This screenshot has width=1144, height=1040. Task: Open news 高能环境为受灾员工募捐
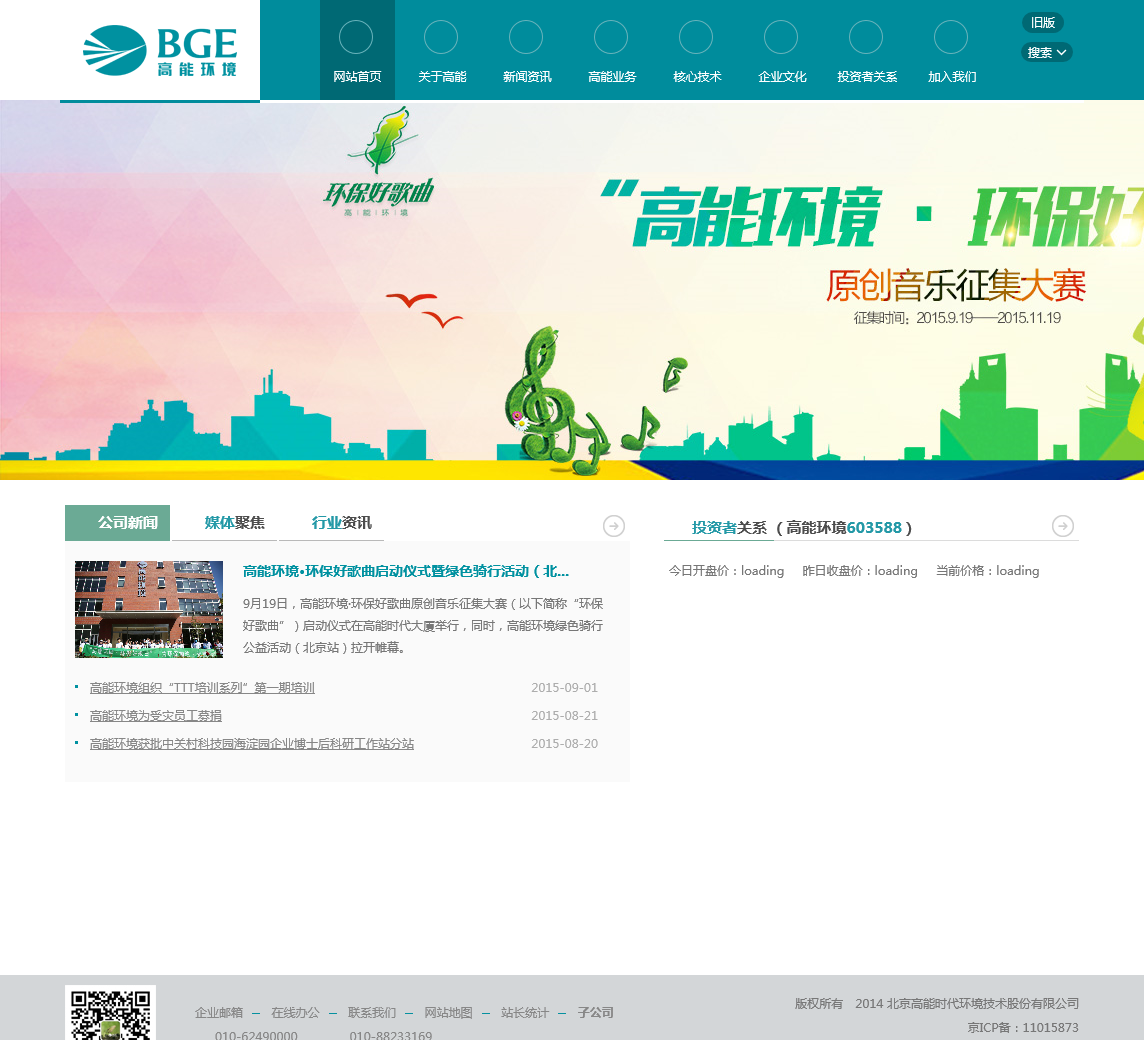pos(155,716)
